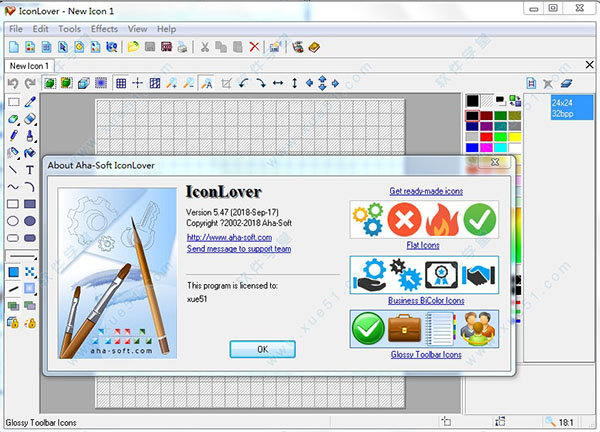Click the Flat Icons link
Viewport: 600px width, 432px height.
pos(423,245)
